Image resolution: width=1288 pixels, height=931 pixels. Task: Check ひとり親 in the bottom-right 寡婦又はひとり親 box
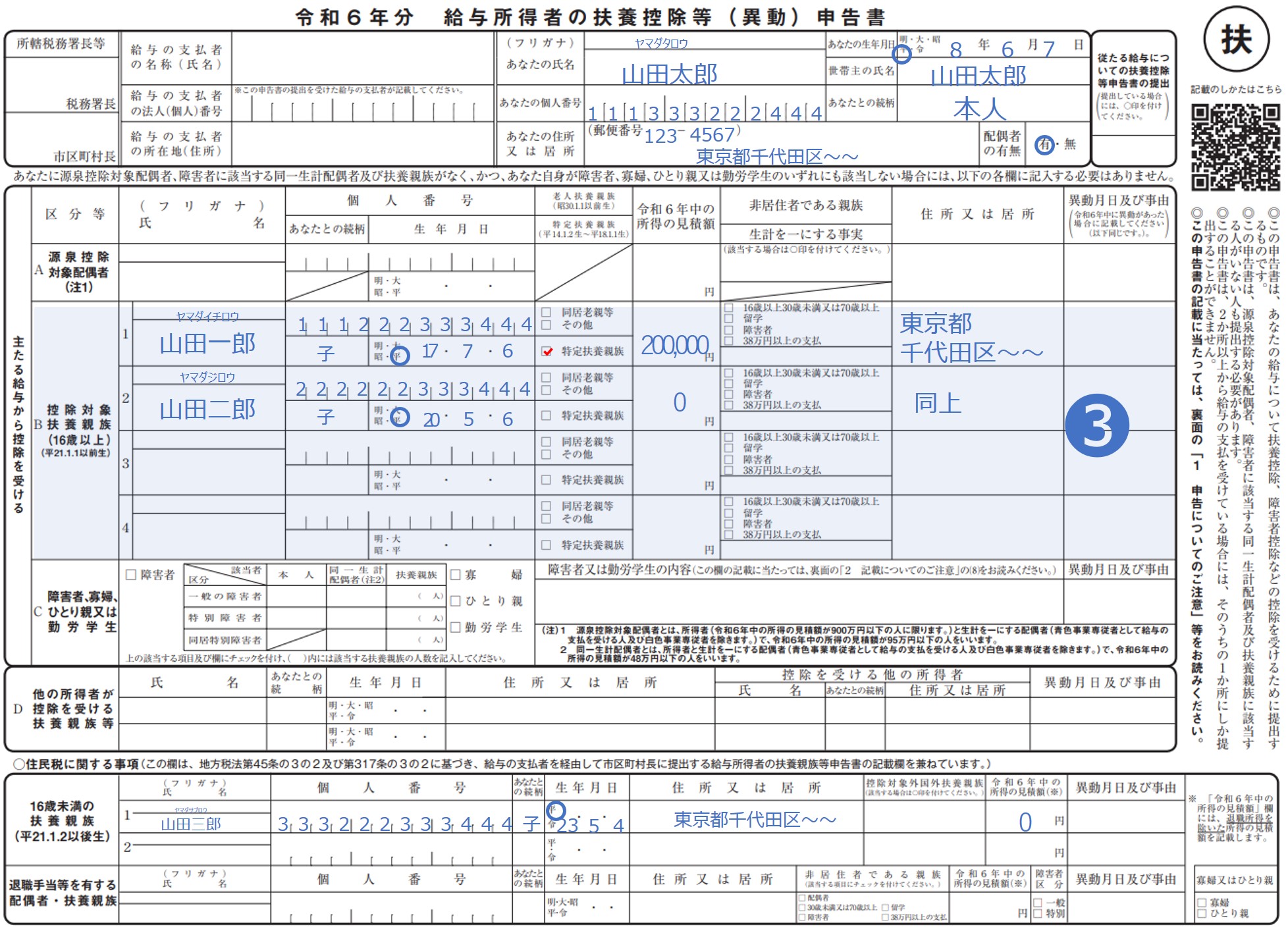pos(1202,914)
